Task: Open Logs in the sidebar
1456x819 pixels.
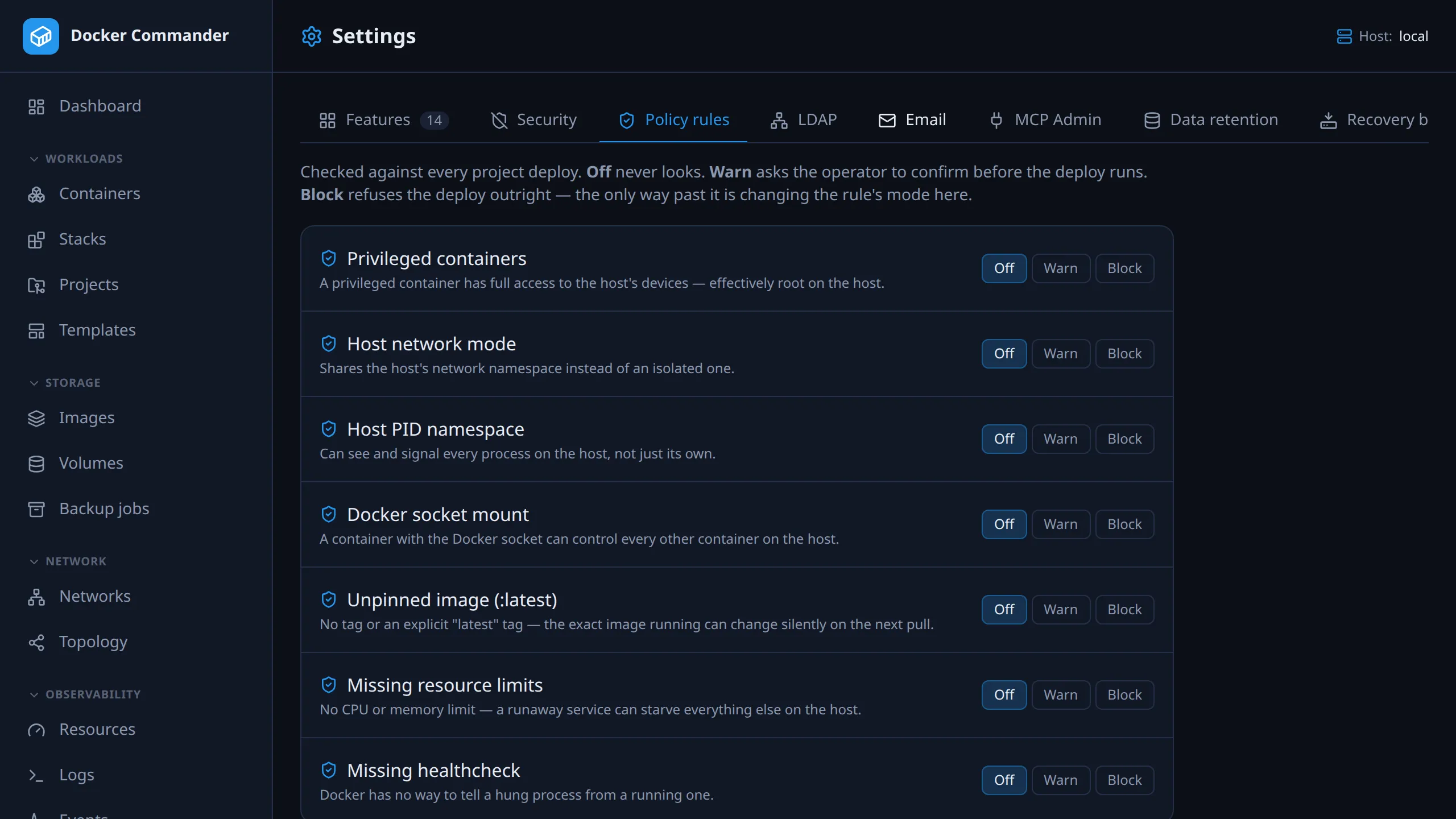Action: click(136, 775)
